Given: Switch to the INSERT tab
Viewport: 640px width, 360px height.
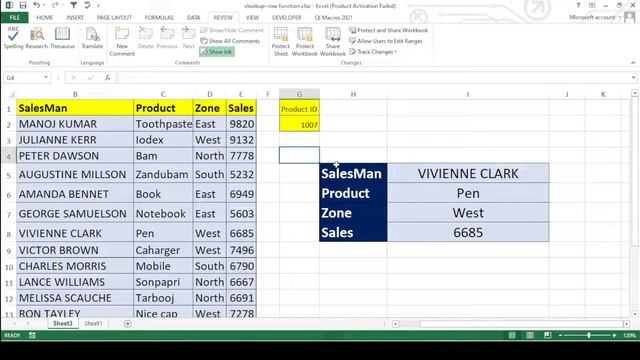Looking at the screenshot, I should click(75, 18).
